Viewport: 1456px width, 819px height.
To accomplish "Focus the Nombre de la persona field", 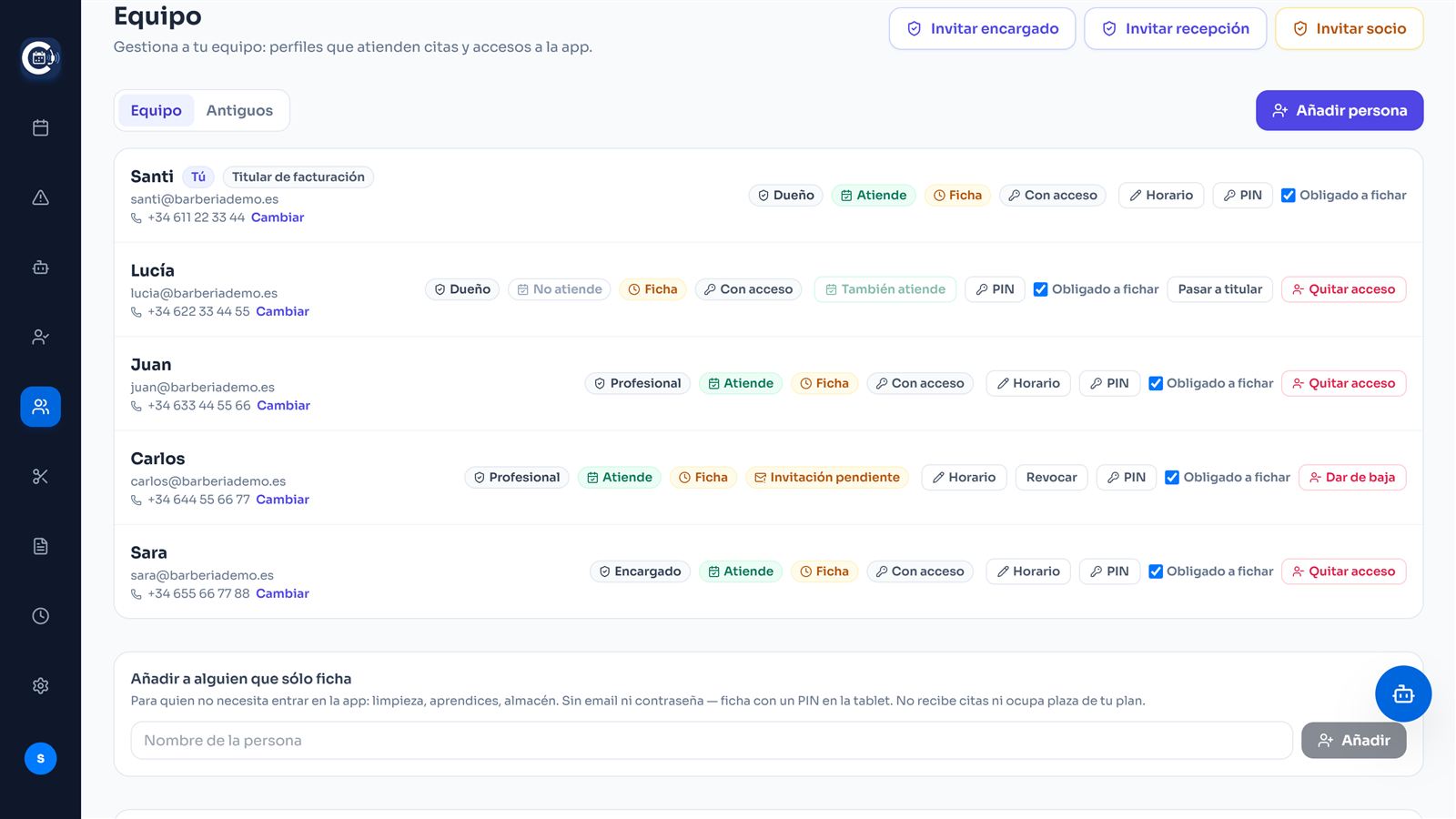I will pyautogui.click(x=712, y=741).
